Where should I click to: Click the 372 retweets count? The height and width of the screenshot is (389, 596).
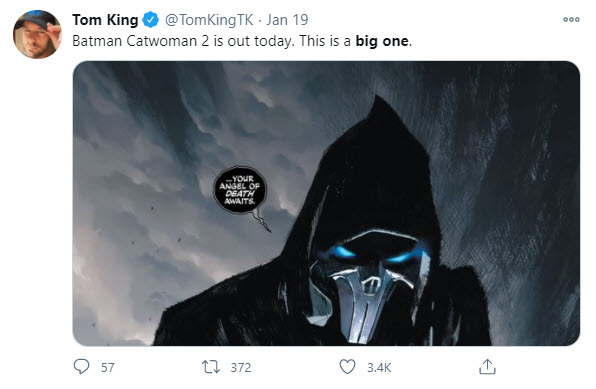coord(241,367)
